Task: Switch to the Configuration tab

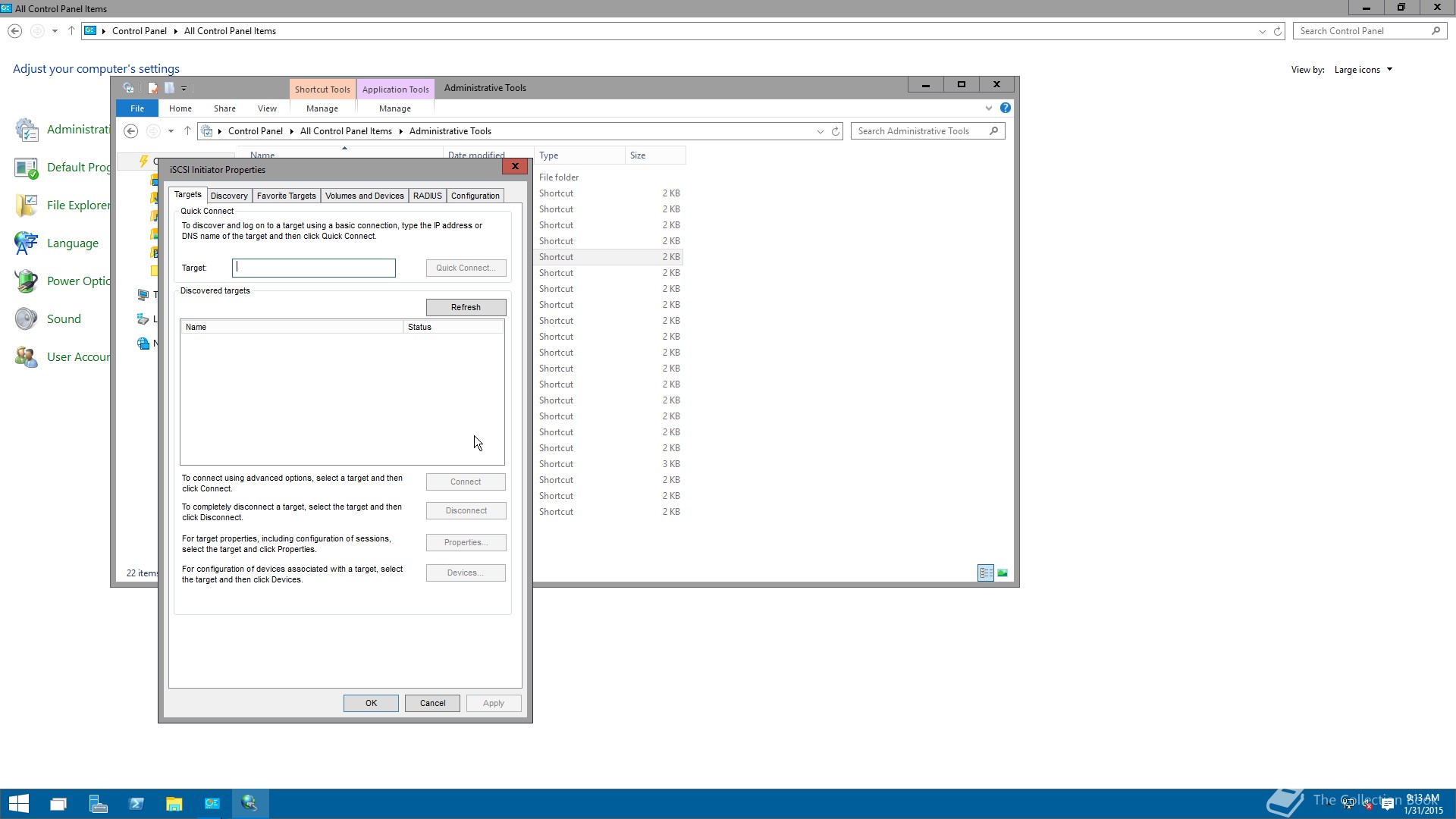Action: click(475, 196)
